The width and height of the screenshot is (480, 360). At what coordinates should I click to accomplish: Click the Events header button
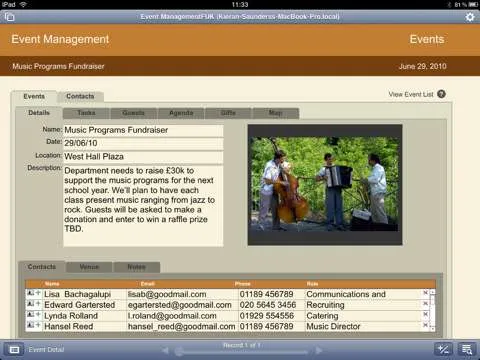click(x=427, y=39)
